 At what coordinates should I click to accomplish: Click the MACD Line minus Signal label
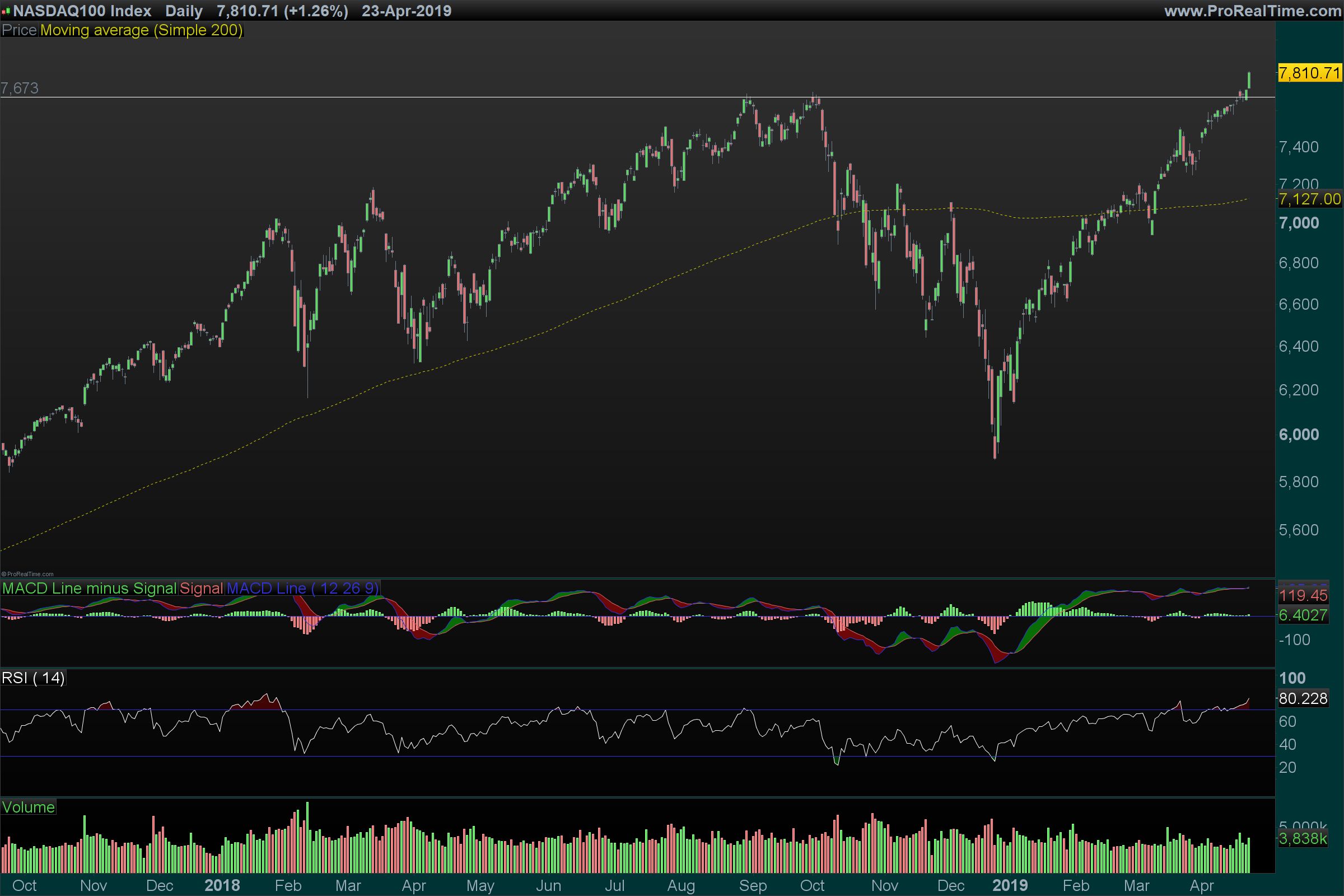tap(89, 588)
